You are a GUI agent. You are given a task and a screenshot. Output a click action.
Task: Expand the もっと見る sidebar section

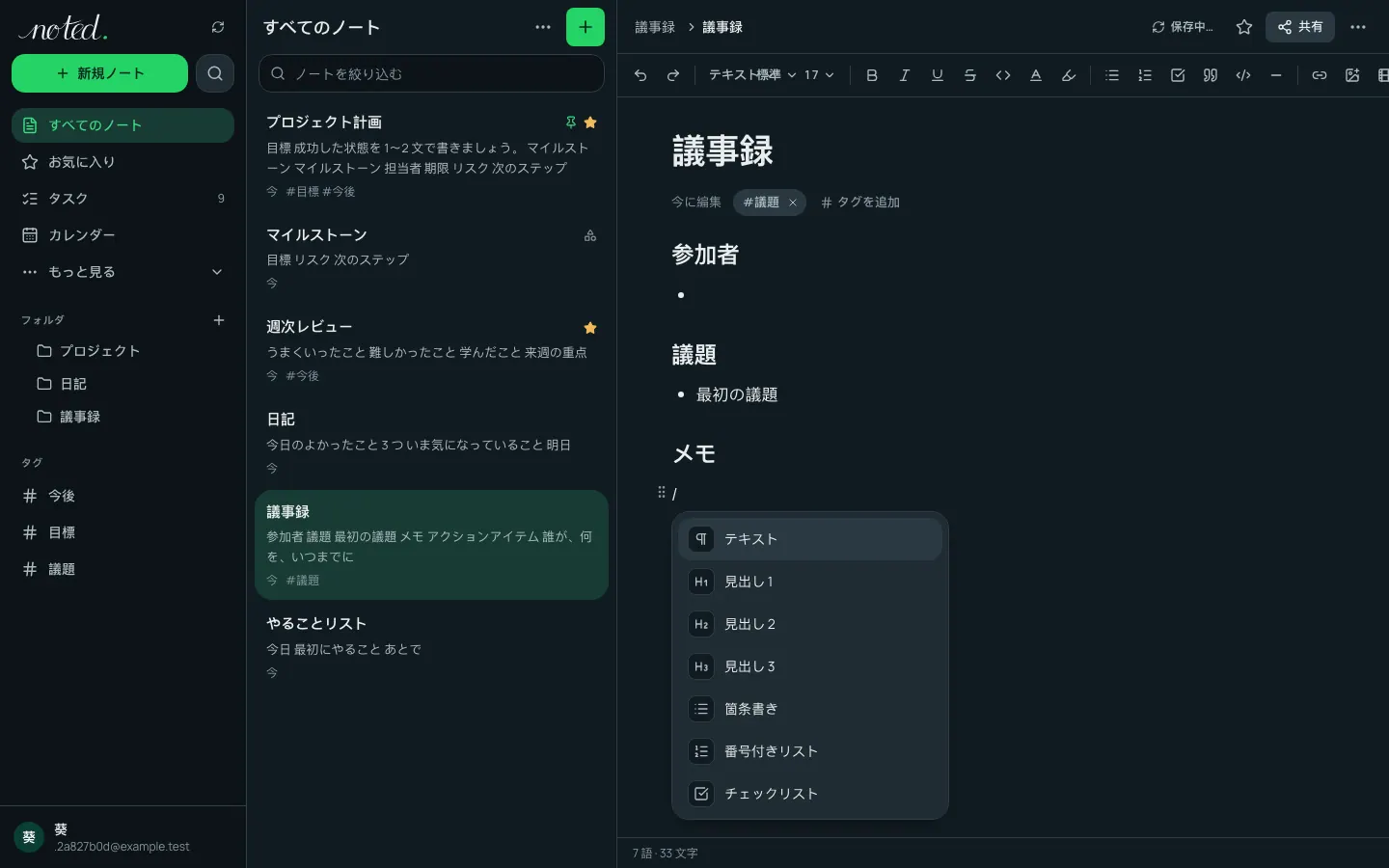(123, 272)
